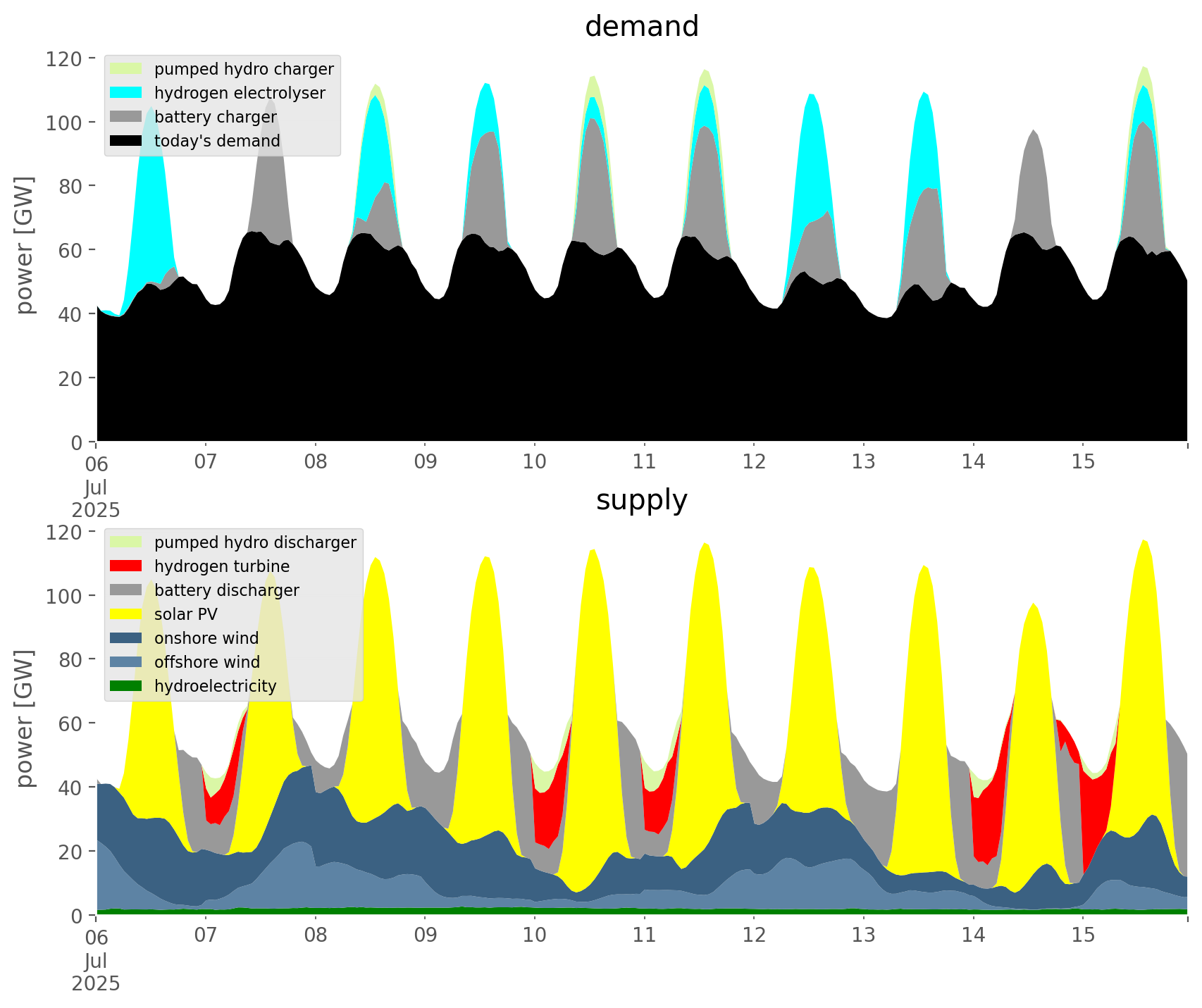
Task: Click the 'demand' chart title
Action: point(641,27)
